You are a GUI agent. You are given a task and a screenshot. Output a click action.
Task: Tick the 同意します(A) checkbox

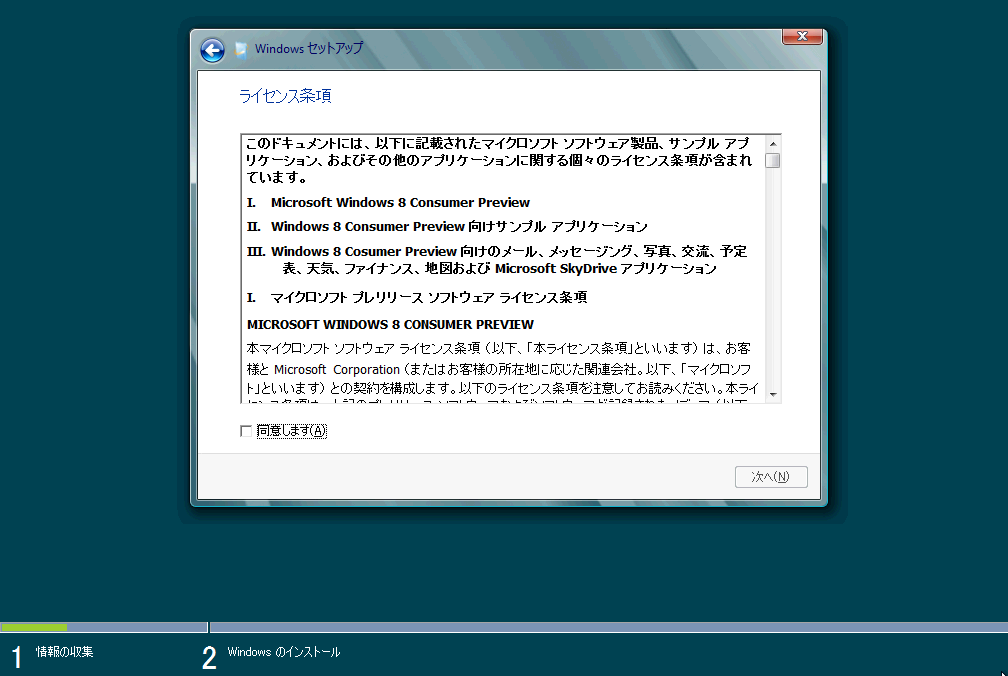click(x=246, y=431)
